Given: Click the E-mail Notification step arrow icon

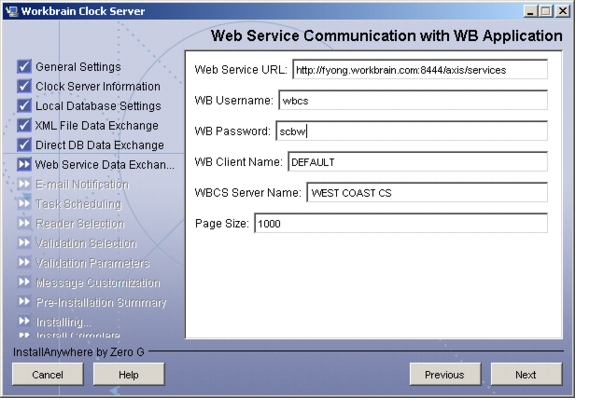Looking at the screenshot, I should coord(24,184).
